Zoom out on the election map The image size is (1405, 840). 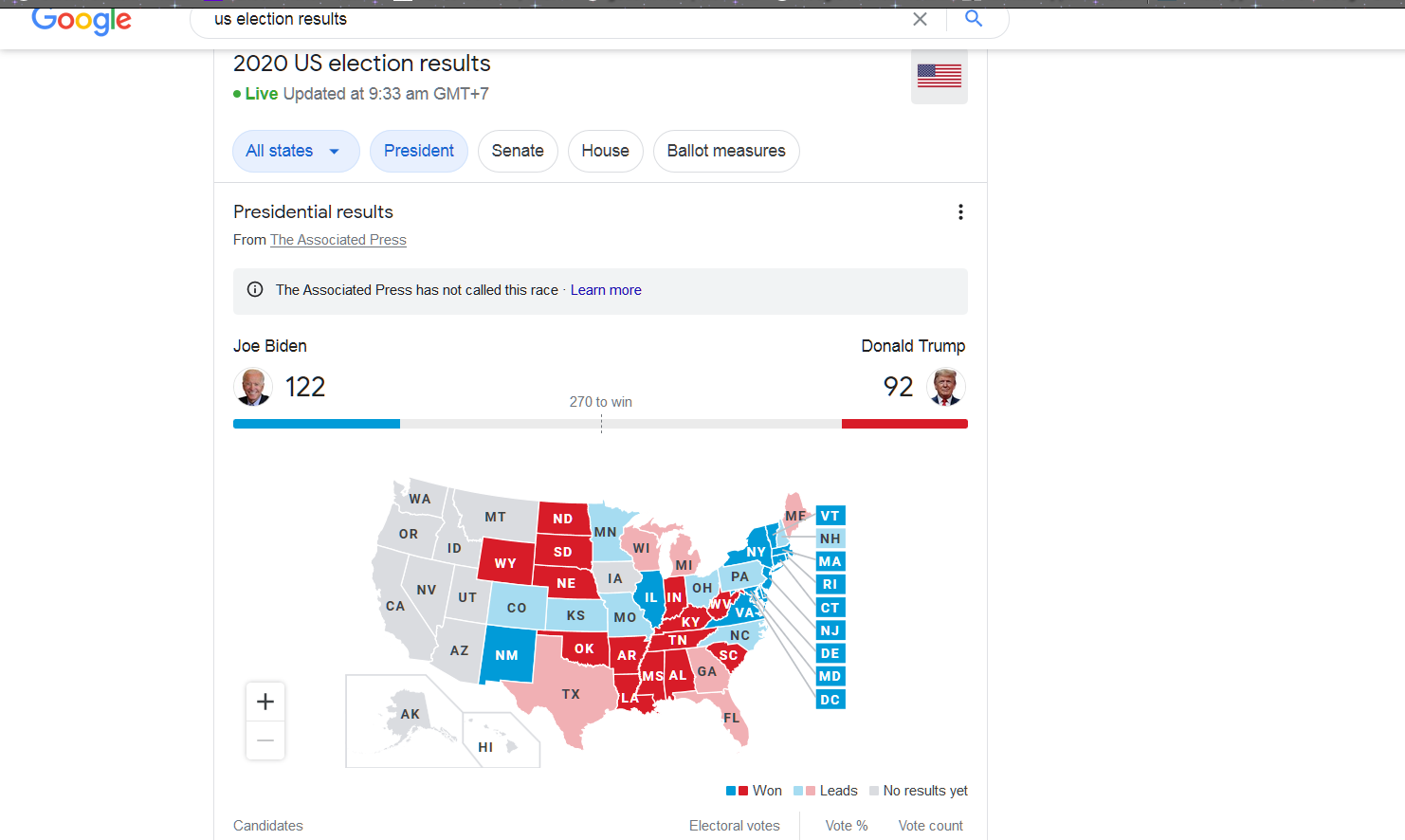pyautogui.click(x=265, y=740)
